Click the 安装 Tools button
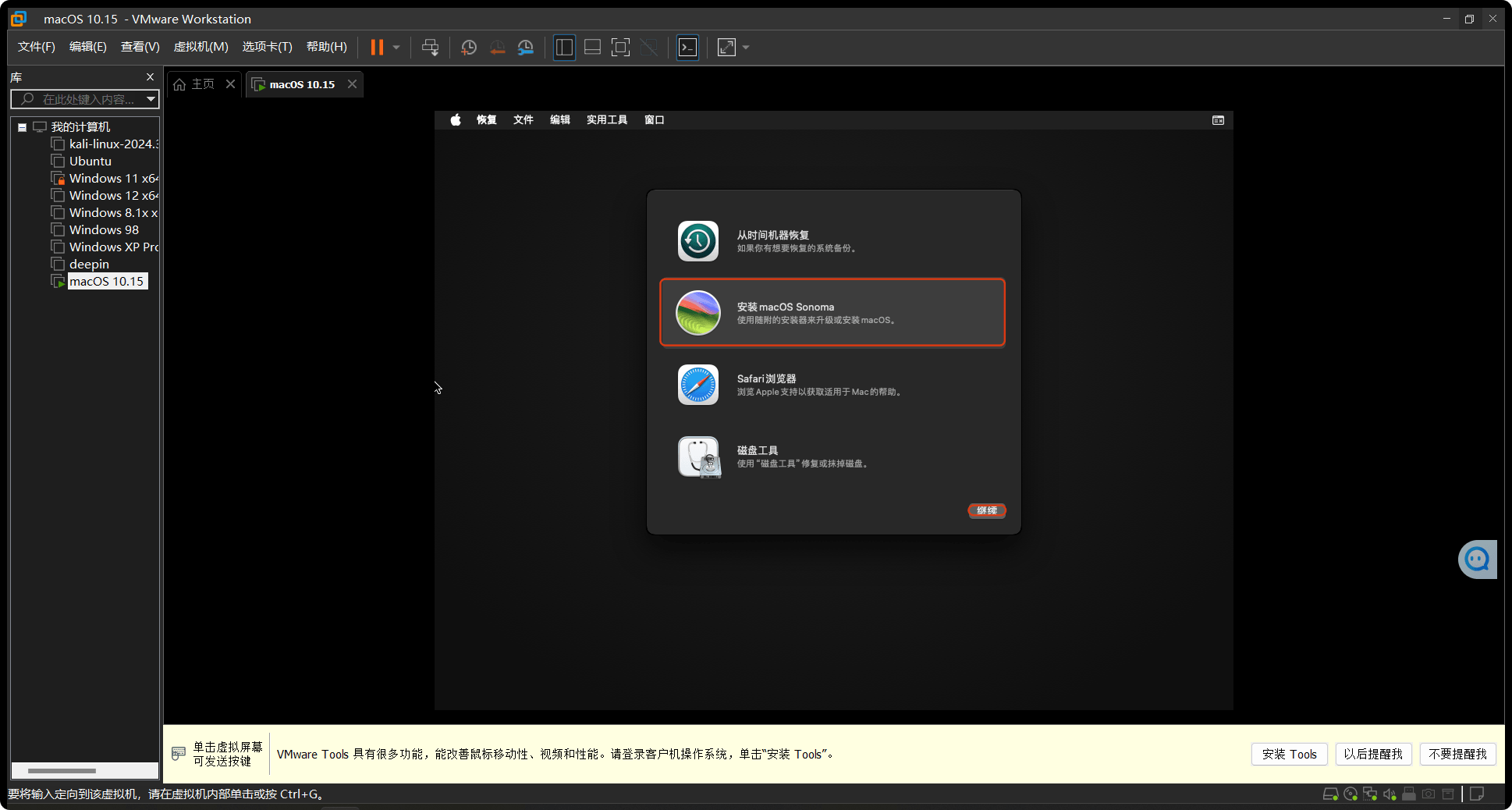Viewport: 1512px width, 810px height. (x=1289, y=754)
